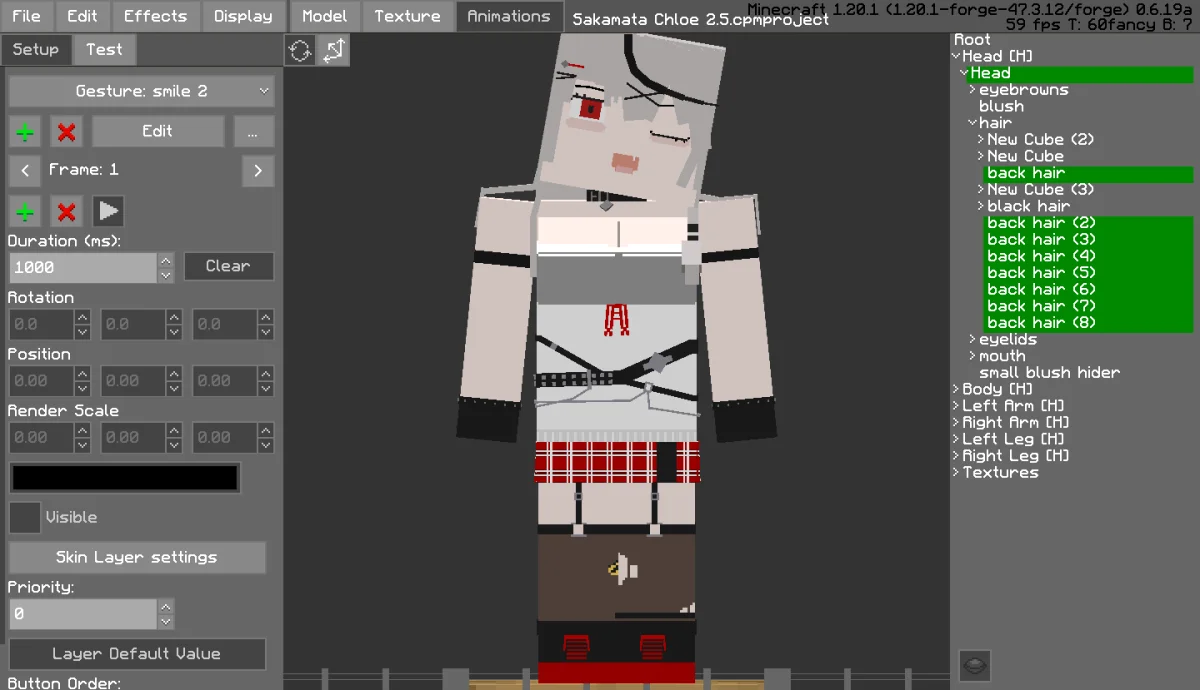Click the Priority input field

83,614
